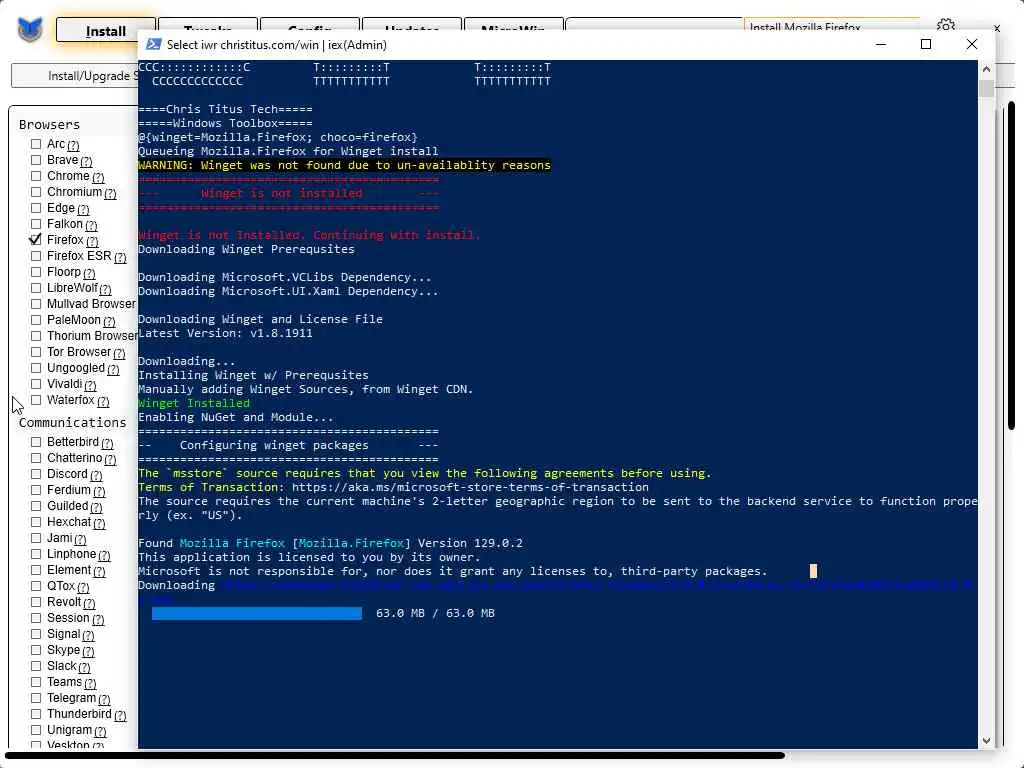
Task: Open help (?) for Ungoogled
Action: tap(114, 369)
